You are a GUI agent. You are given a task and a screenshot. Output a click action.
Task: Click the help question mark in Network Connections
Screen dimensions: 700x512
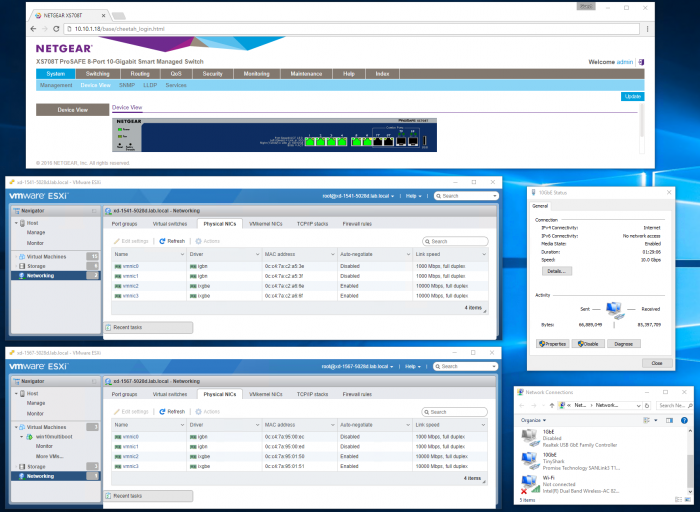click(684, 420)
